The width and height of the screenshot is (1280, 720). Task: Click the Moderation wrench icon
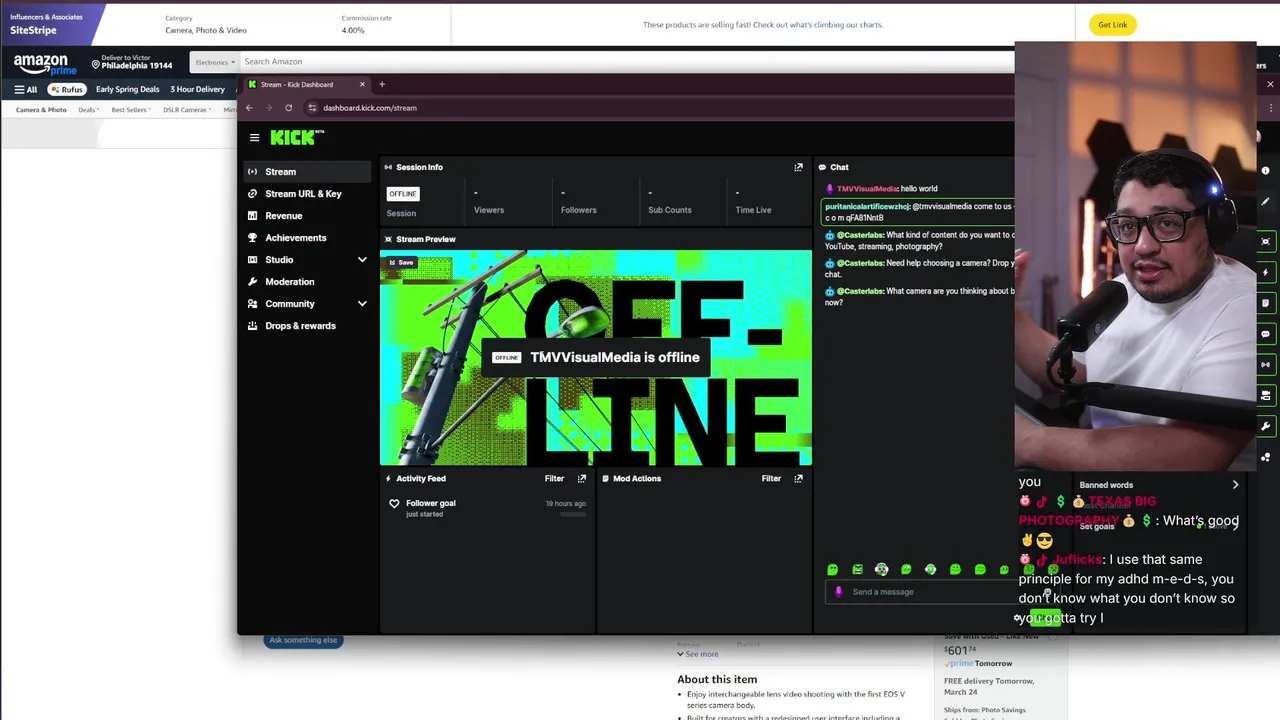coord(252,282)
